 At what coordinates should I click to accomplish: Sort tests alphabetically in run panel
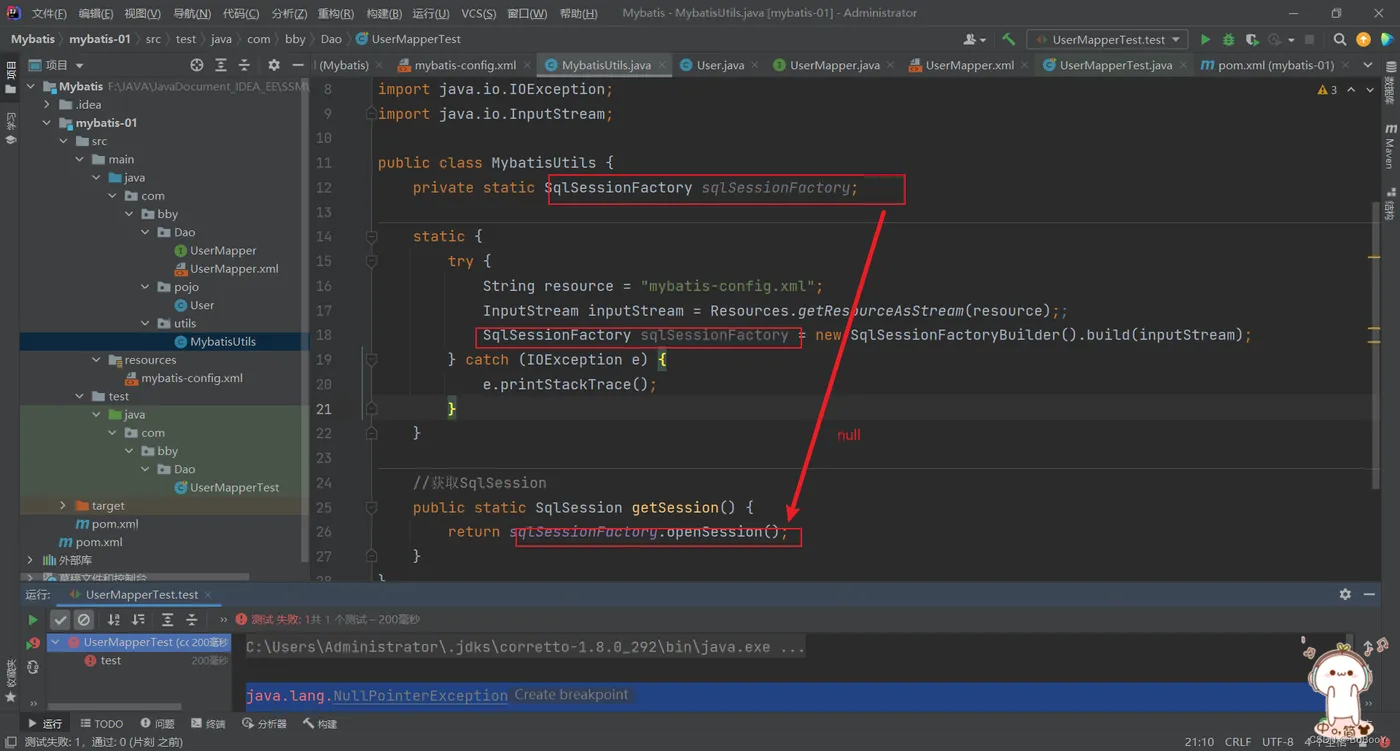point(114,620)
